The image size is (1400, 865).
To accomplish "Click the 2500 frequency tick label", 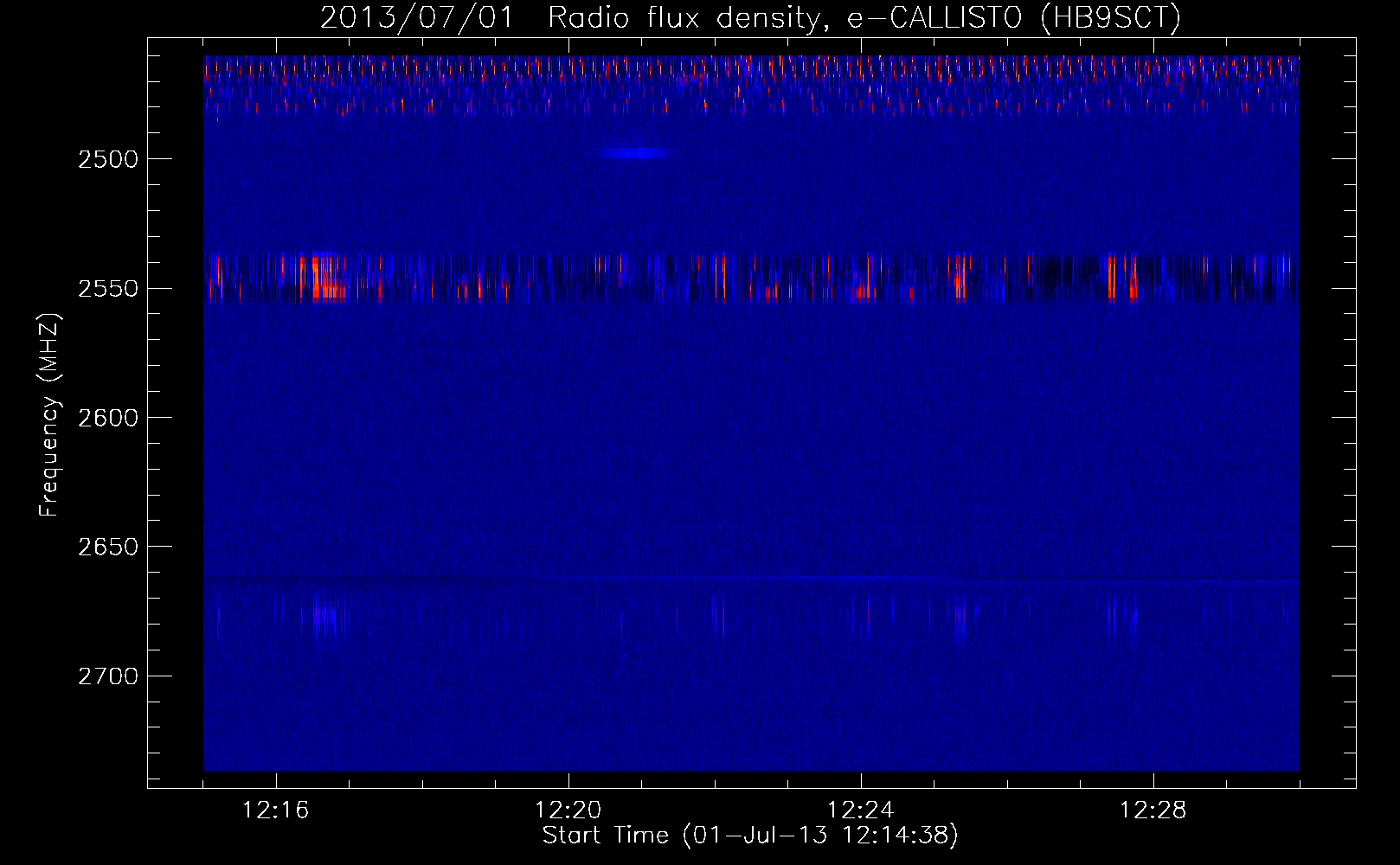I will tap(108, 159).
